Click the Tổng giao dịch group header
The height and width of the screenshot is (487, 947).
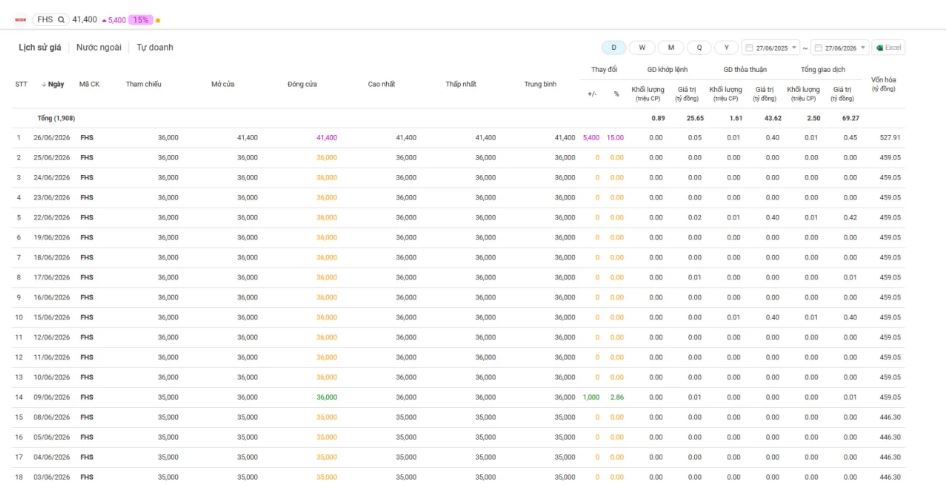pyautogui.click(x=823, y=69)
